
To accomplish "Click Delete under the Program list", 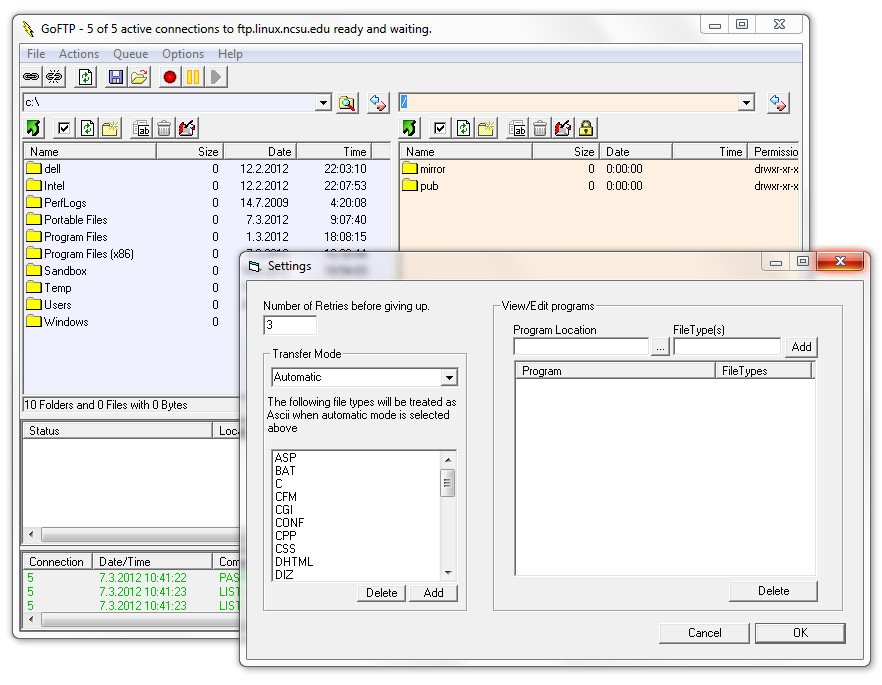I will click(x=773, y=591).
